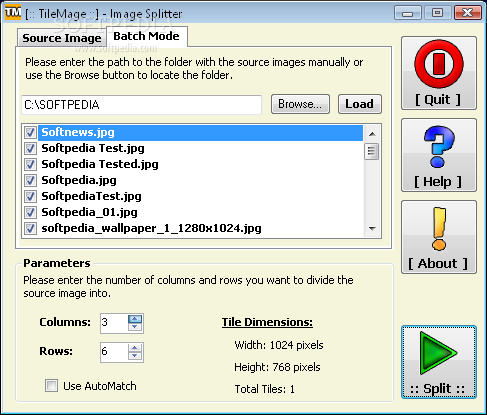Select the SoftpediaTest.jpg file name
This screenshot has height=415, width=487.
91,196
